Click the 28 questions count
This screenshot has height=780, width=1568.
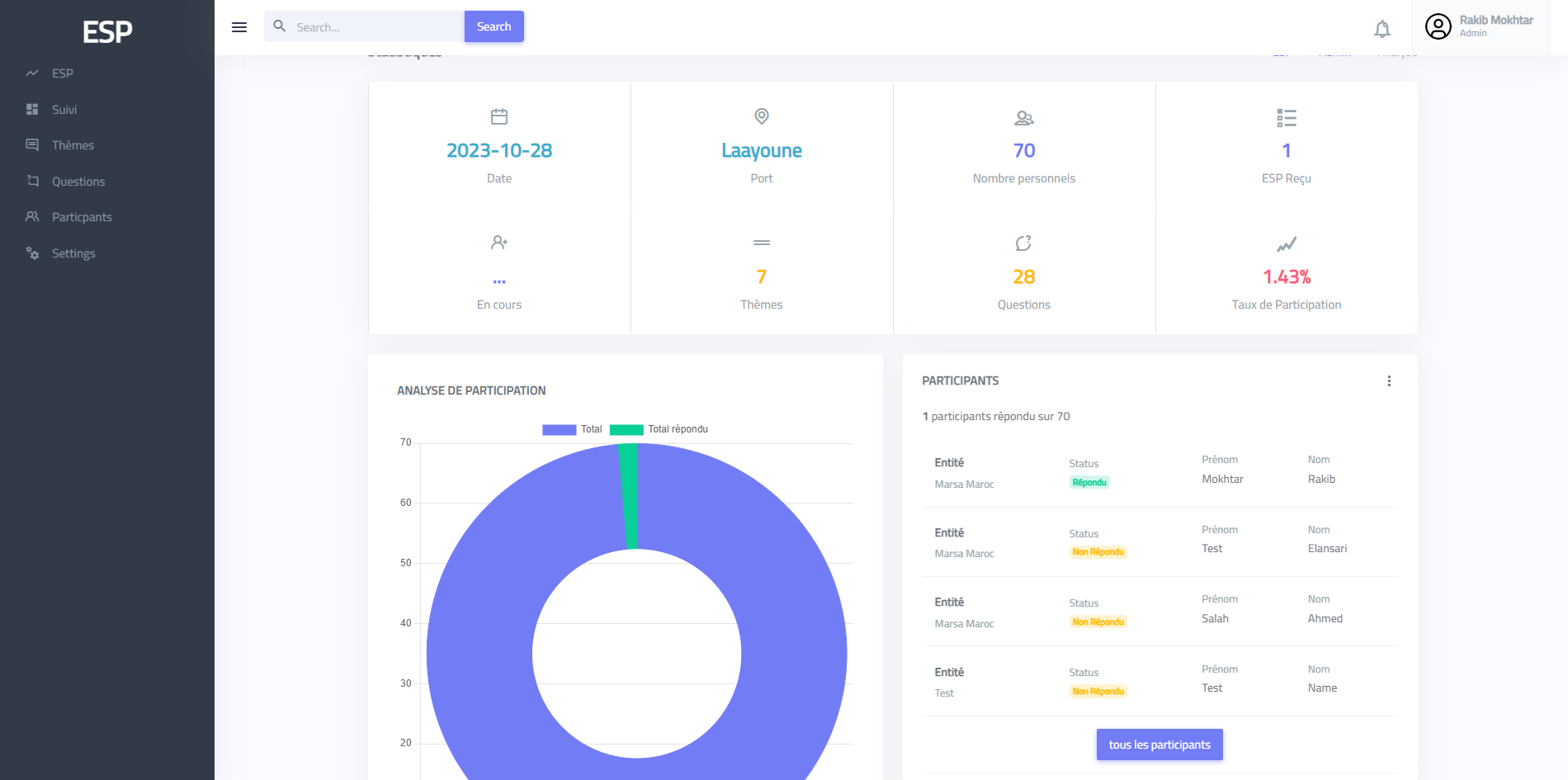pos(1024,277)
